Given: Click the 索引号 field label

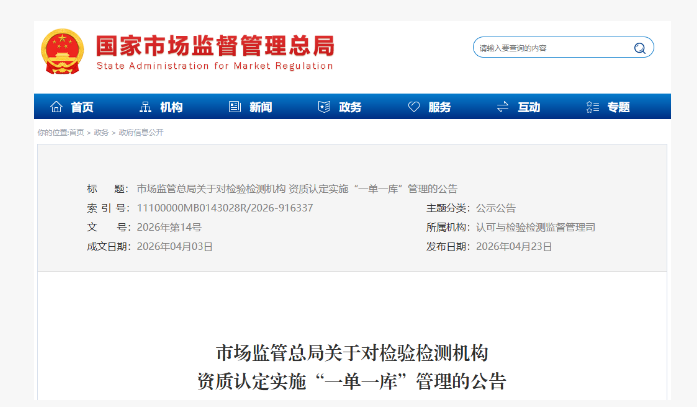Looking at the screenshot, I should [108, 208].
